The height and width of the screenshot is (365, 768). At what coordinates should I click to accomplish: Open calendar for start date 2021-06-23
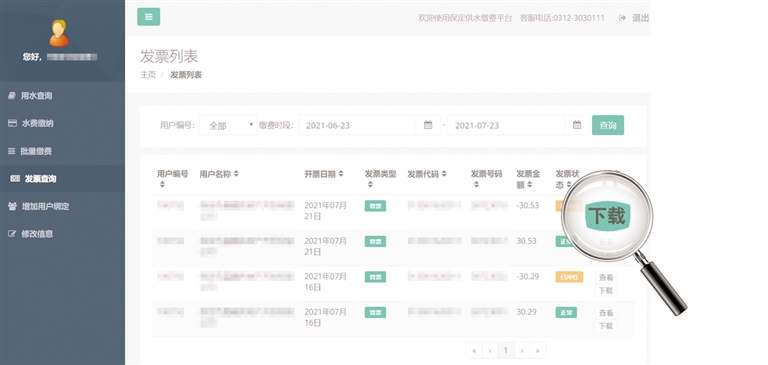click(x=428, y=125)
